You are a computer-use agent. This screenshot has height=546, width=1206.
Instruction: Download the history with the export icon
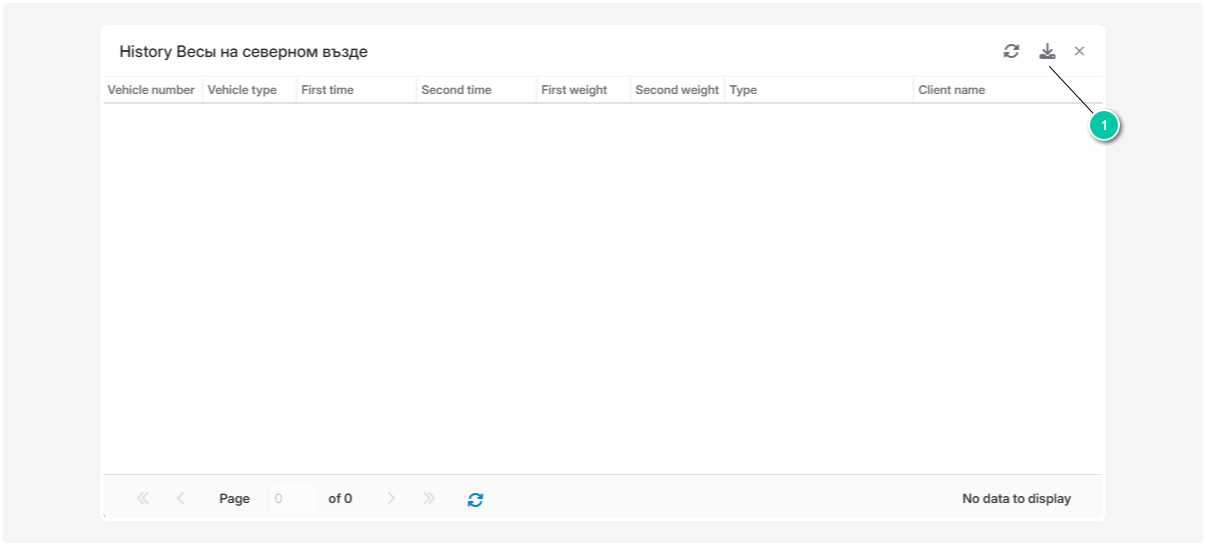pyautogui.click(x=1047, y=51)
